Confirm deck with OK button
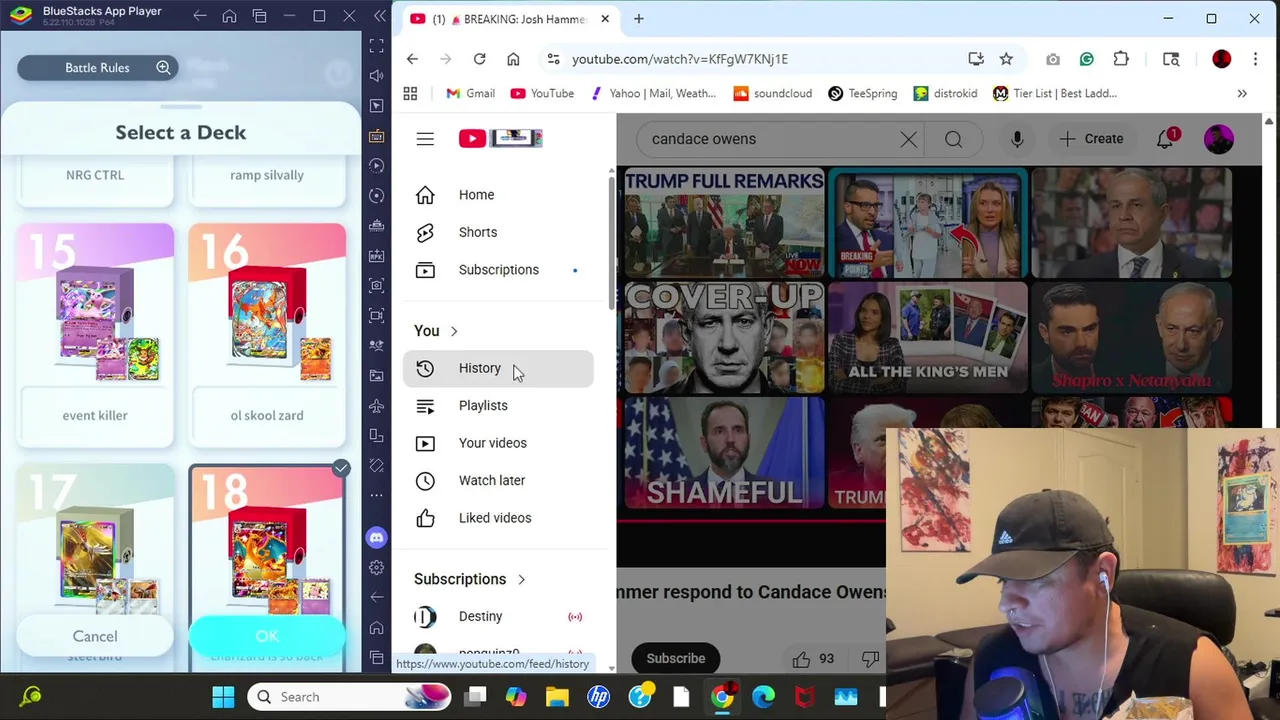 click(x=266, y=636)
